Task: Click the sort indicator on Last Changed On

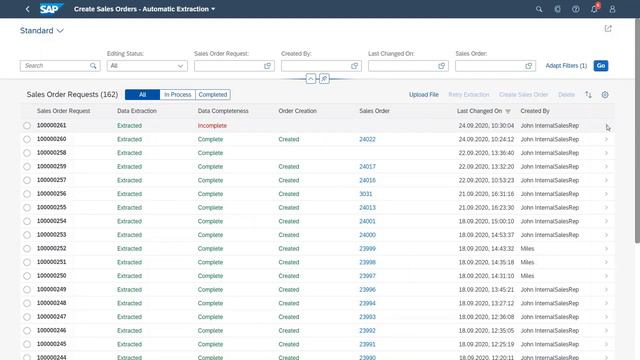Action: (508, 111)
